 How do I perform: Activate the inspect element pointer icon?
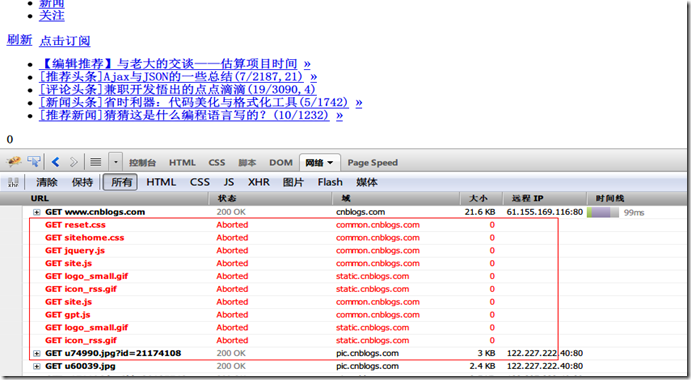(34, 162)
